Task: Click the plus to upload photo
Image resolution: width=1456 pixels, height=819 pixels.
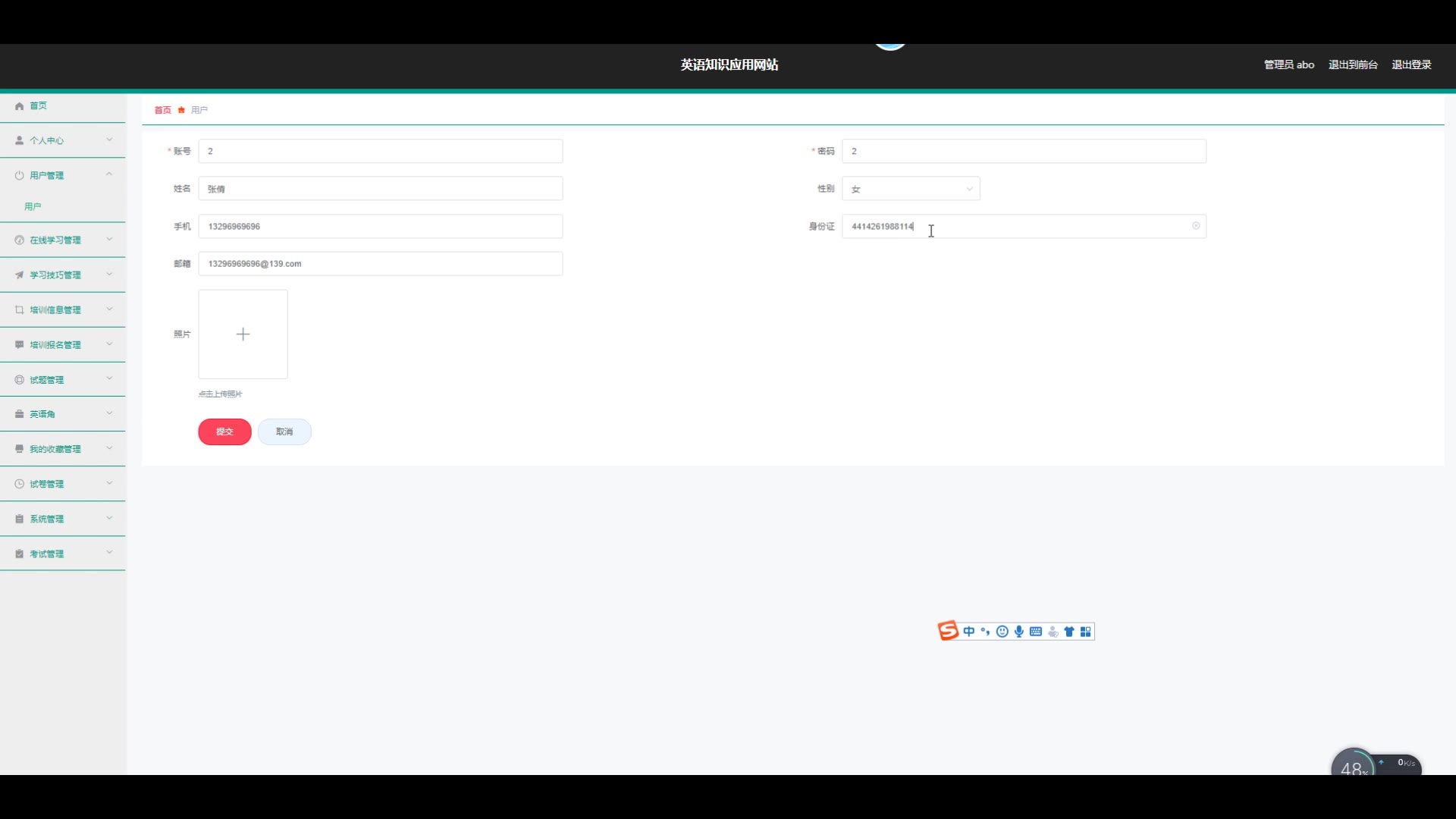Action: [243, 334]
